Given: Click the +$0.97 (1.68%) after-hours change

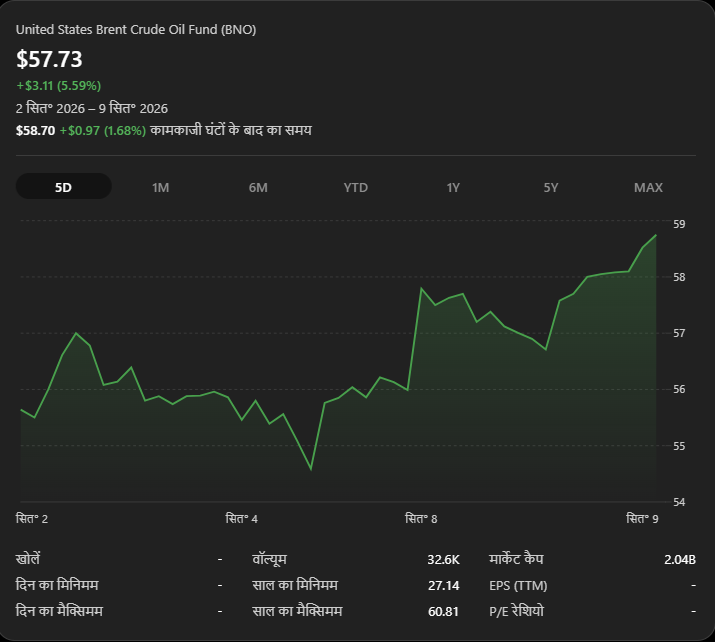Looking at the screenshot, I should pos(103,131).
